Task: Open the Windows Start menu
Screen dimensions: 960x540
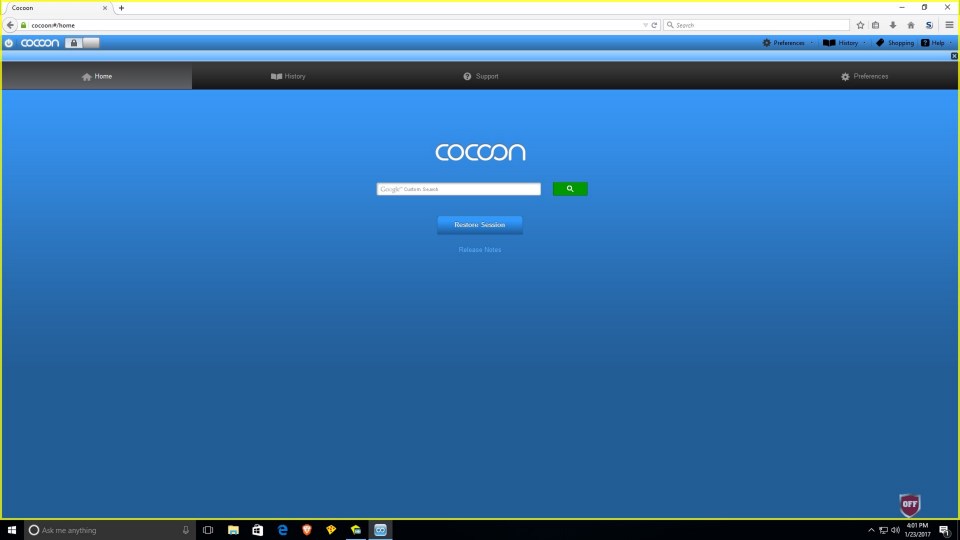Action: (x=12, y=530)
